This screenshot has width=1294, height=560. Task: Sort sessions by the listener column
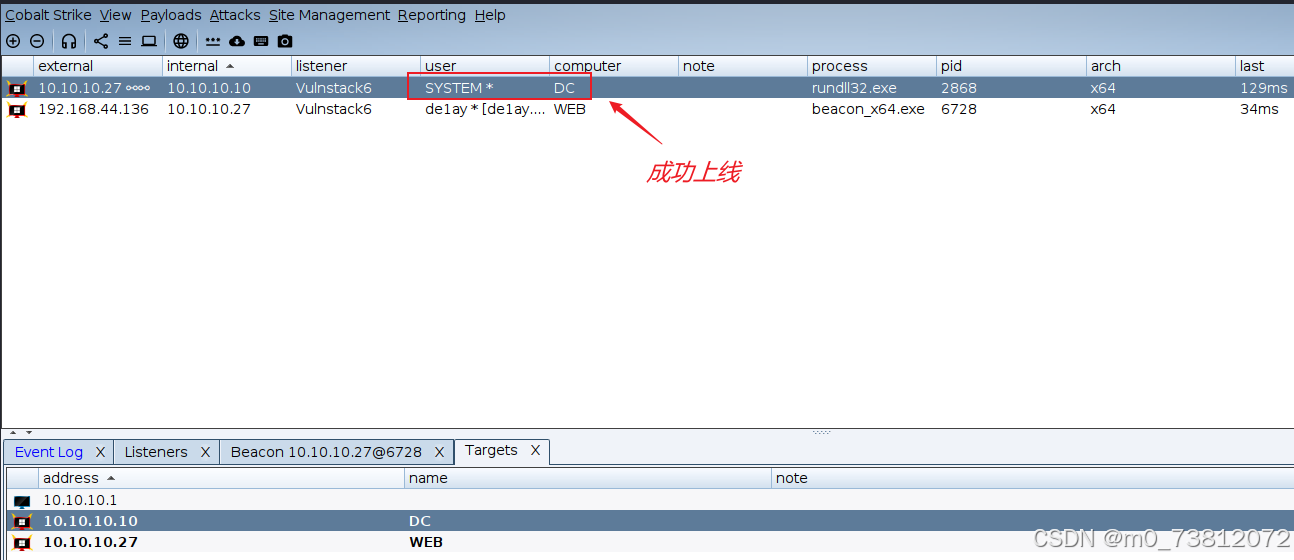[x=356, y=66]
